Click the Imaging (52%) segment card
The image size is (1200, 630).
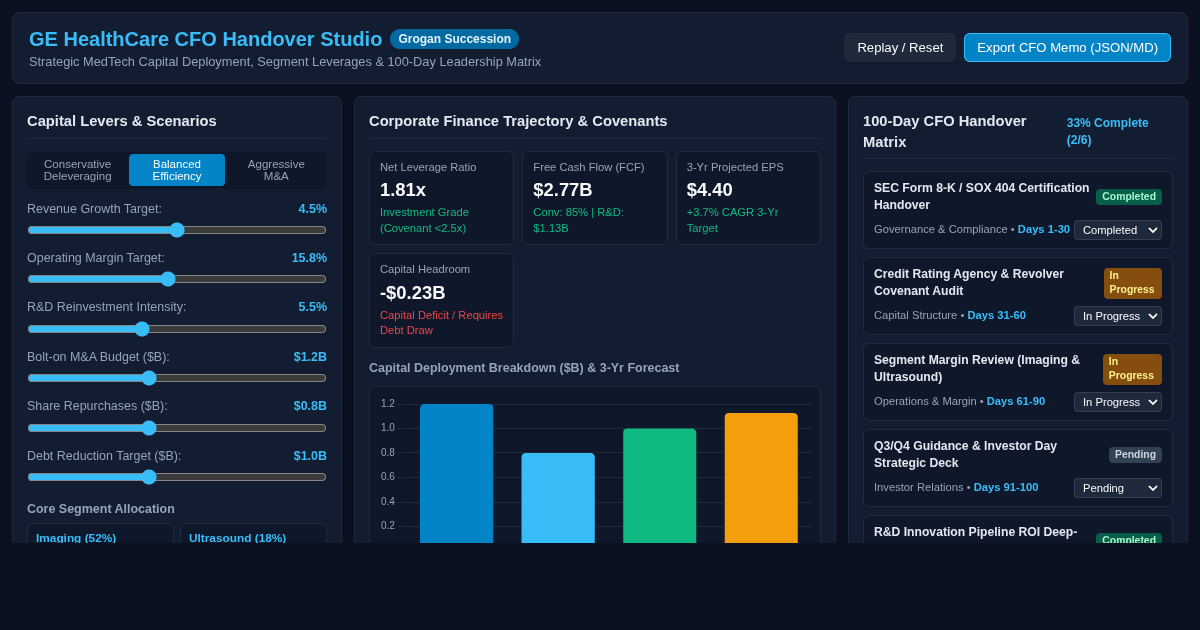(x=100, y=534)
